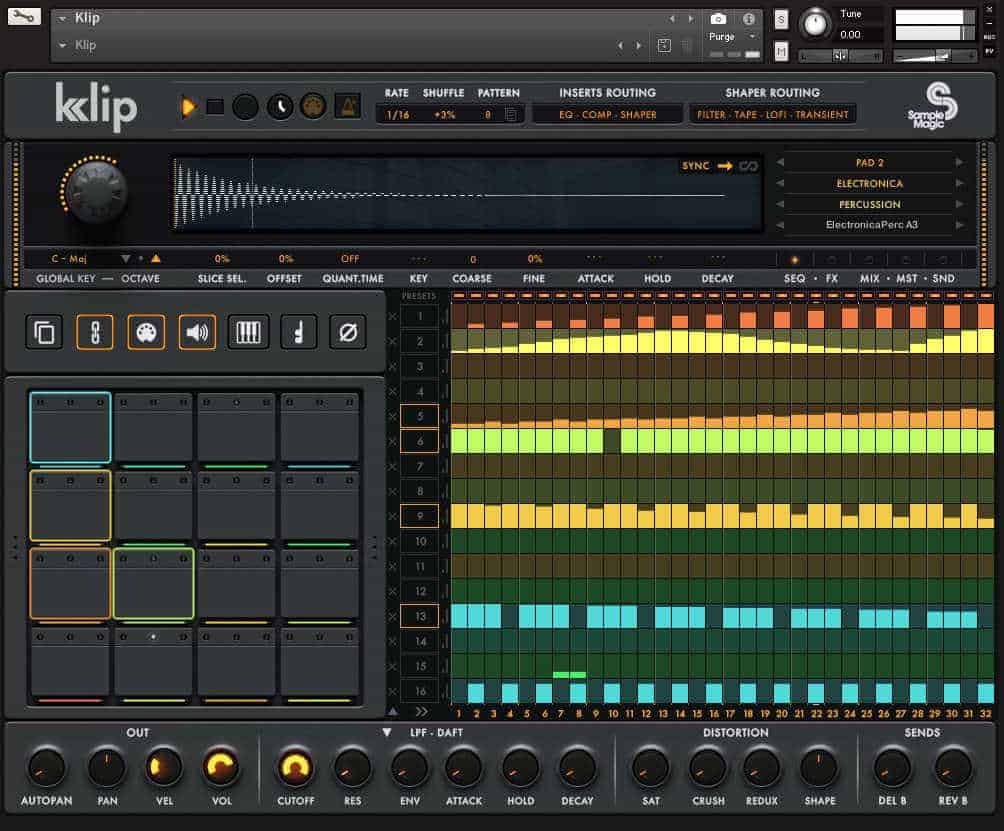Viewport: 1004px width, 831px height.
Task: Click the waveform display
Action: point(466,193)
